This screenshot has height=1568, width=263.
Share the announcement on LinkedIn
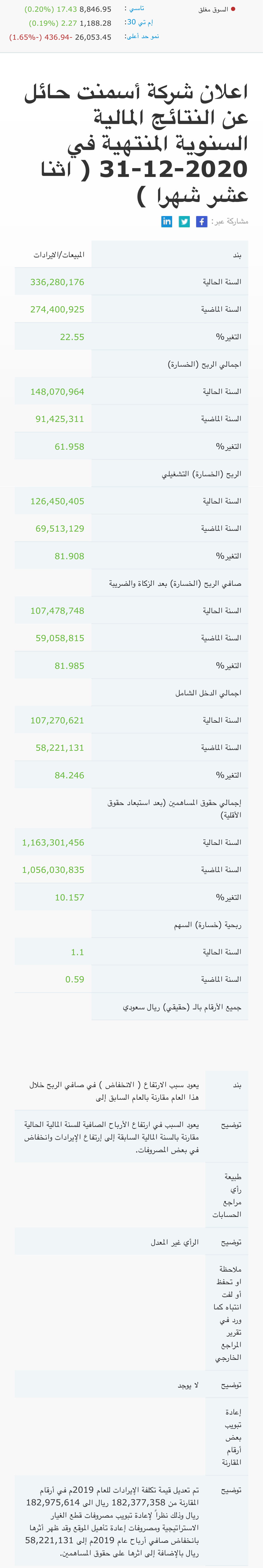167,222
